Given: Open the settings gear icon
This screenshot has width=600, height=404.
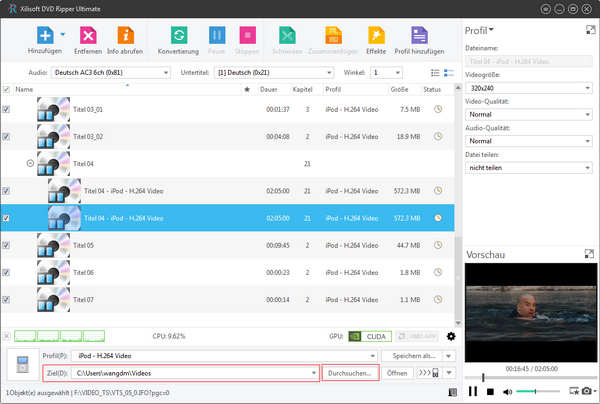Looking at the screenshot, I should coord(451,336).
